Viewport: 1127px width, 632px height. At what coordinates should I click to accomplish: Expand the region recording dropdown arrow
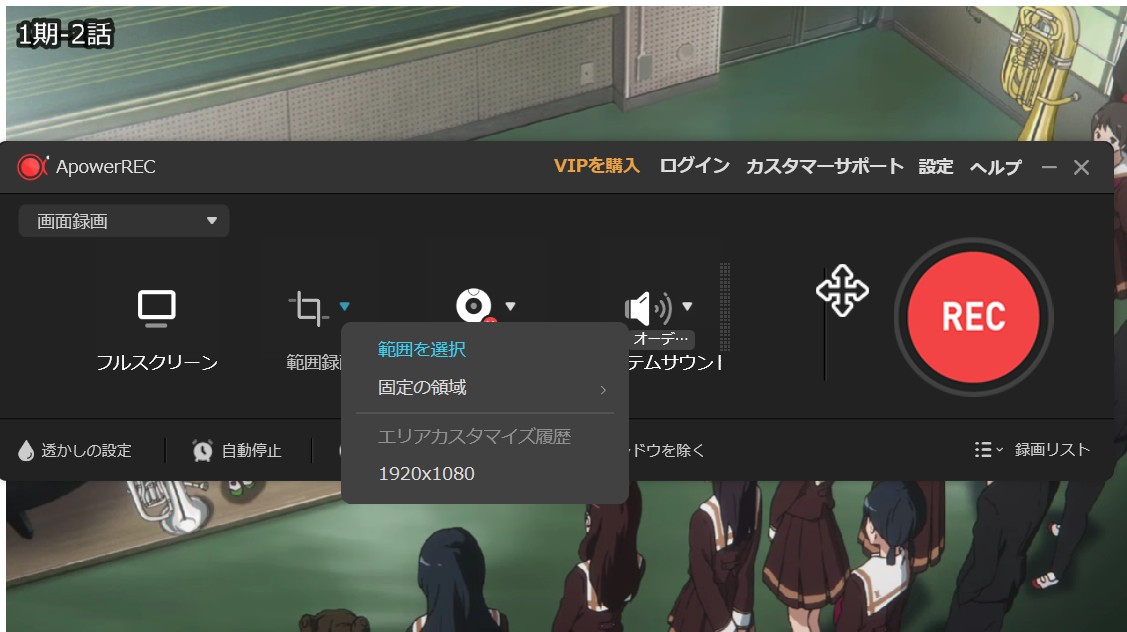point(344,306)
